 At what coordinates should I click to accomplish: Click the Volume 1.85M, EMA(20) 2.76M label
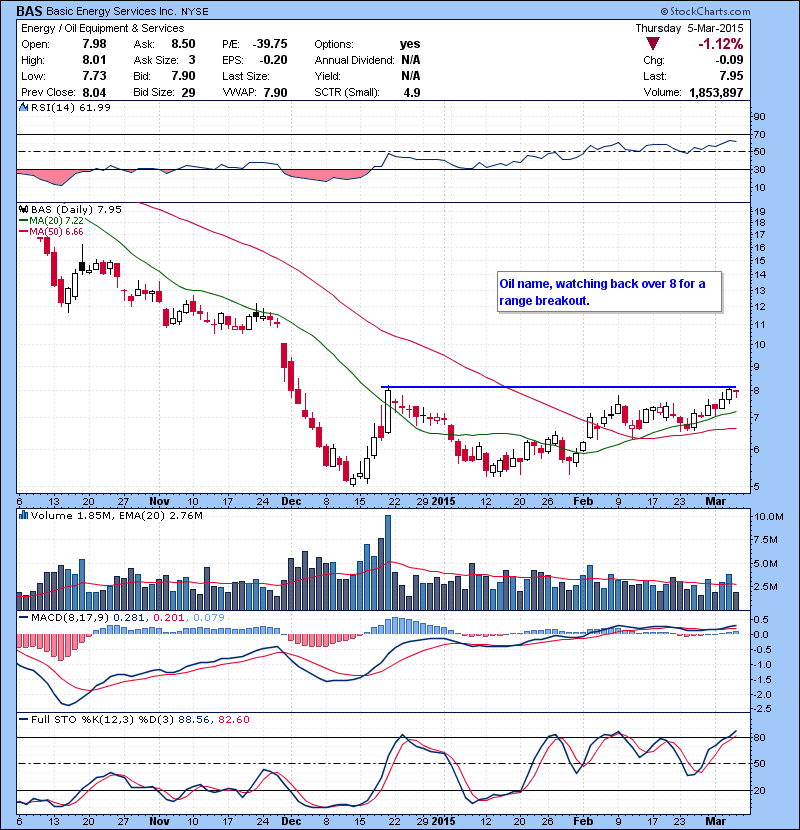(x=116, y=515)
